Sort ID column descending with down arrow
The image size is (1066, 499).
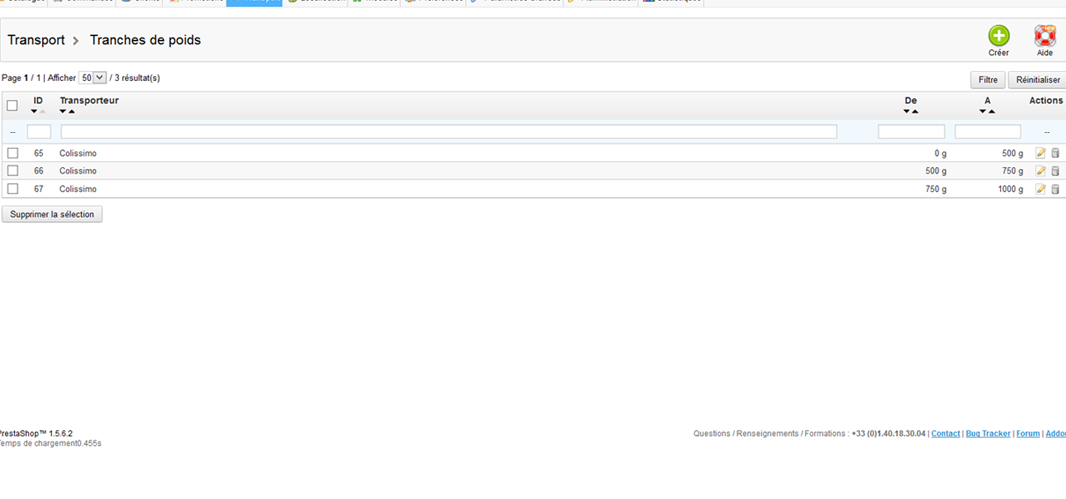click(34, 111)
